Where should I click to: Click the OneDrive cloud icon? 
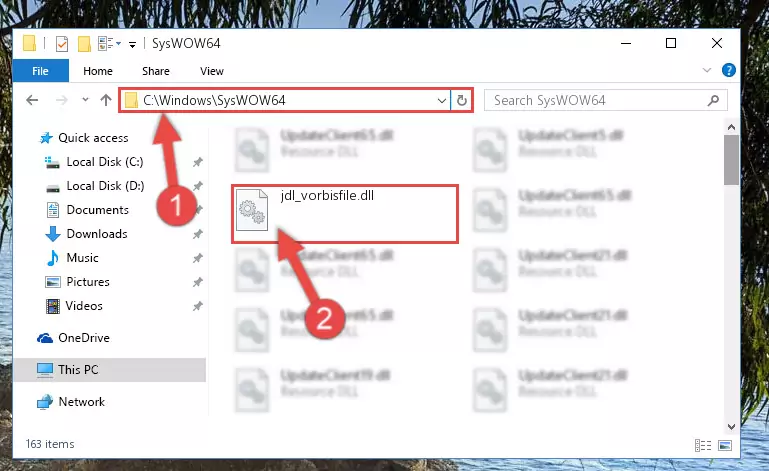[45, 338]
